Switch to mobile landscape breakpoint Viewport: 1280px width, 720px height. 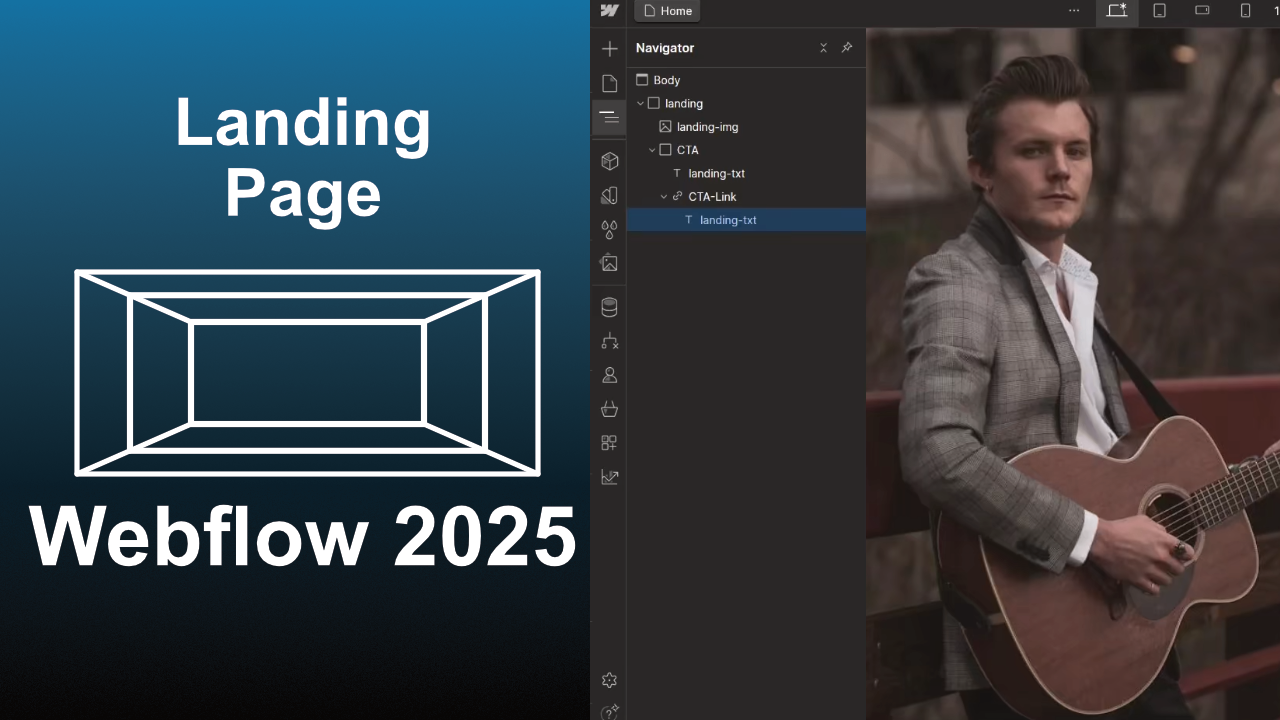[1202, 11]
